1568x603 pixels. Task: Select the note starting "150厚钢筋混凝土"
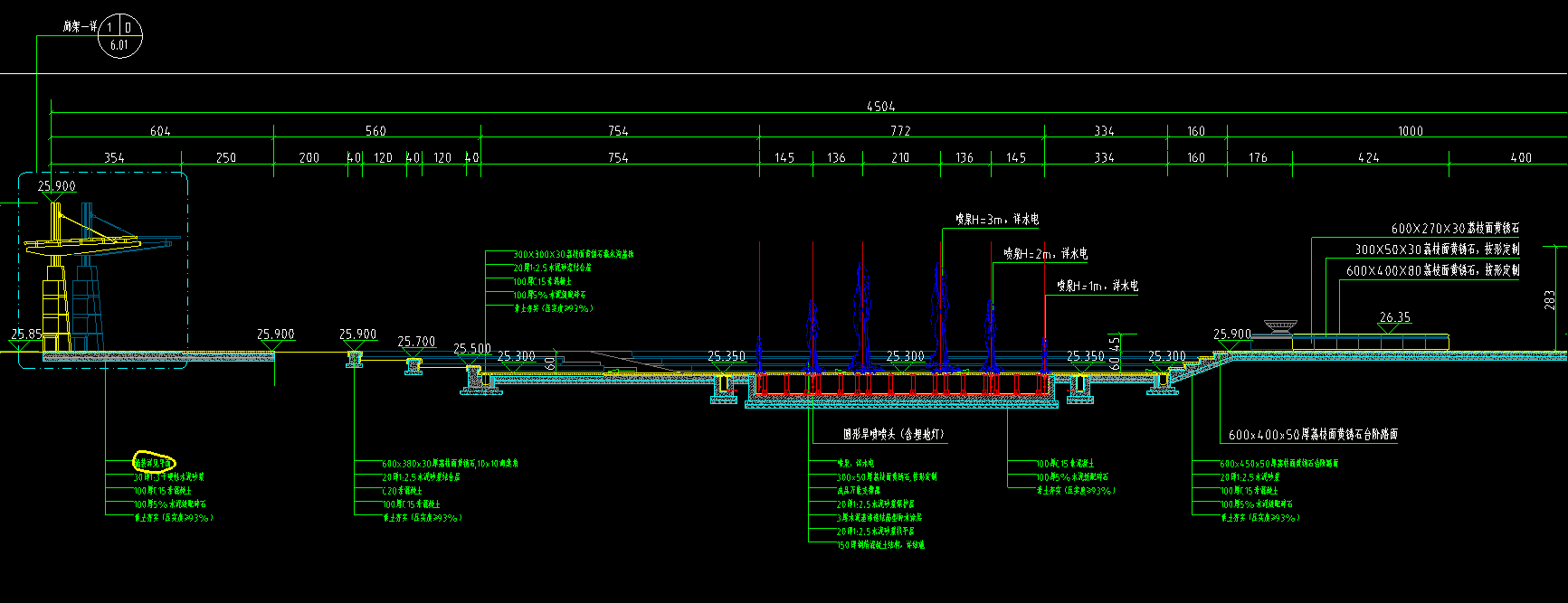880,545
